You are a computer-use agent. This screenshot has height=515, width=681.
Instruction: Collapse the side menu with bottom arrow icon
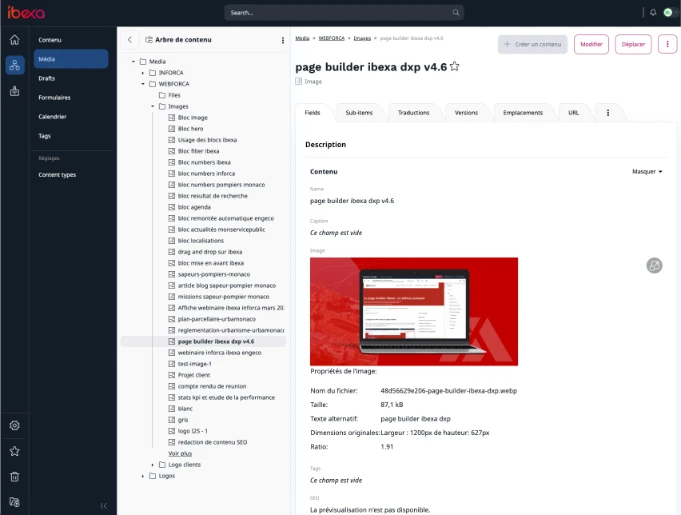(103, 506)
